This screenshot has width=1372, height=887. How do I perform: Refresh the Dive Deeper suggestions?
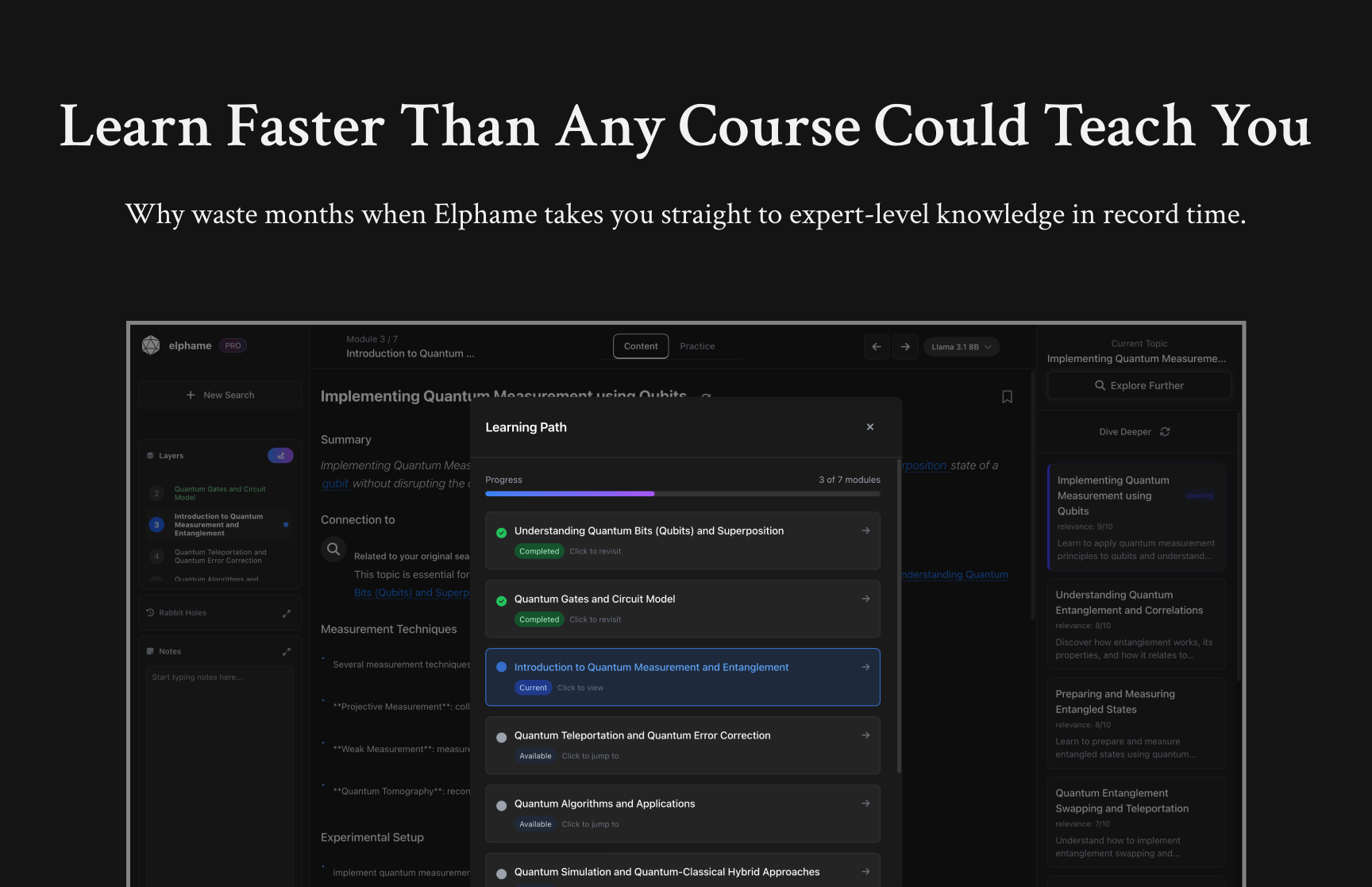click(x=1165, y=432)
